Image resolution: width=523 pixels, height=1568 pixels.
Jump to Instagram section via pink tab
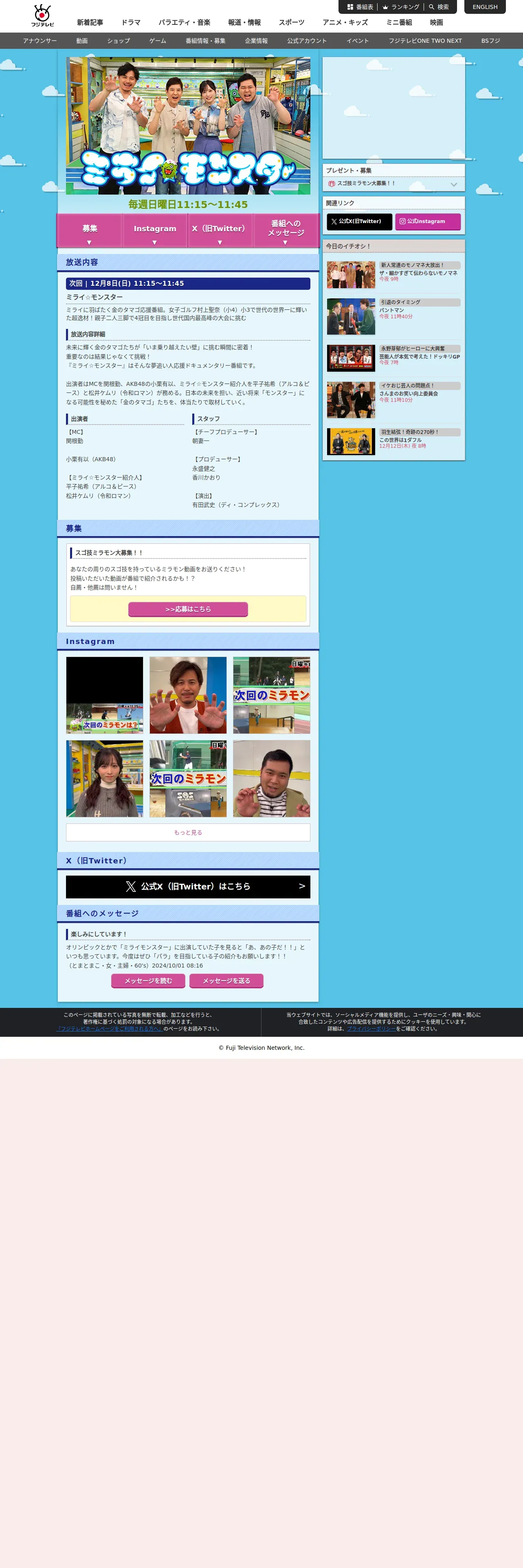(x=155, y=231)
